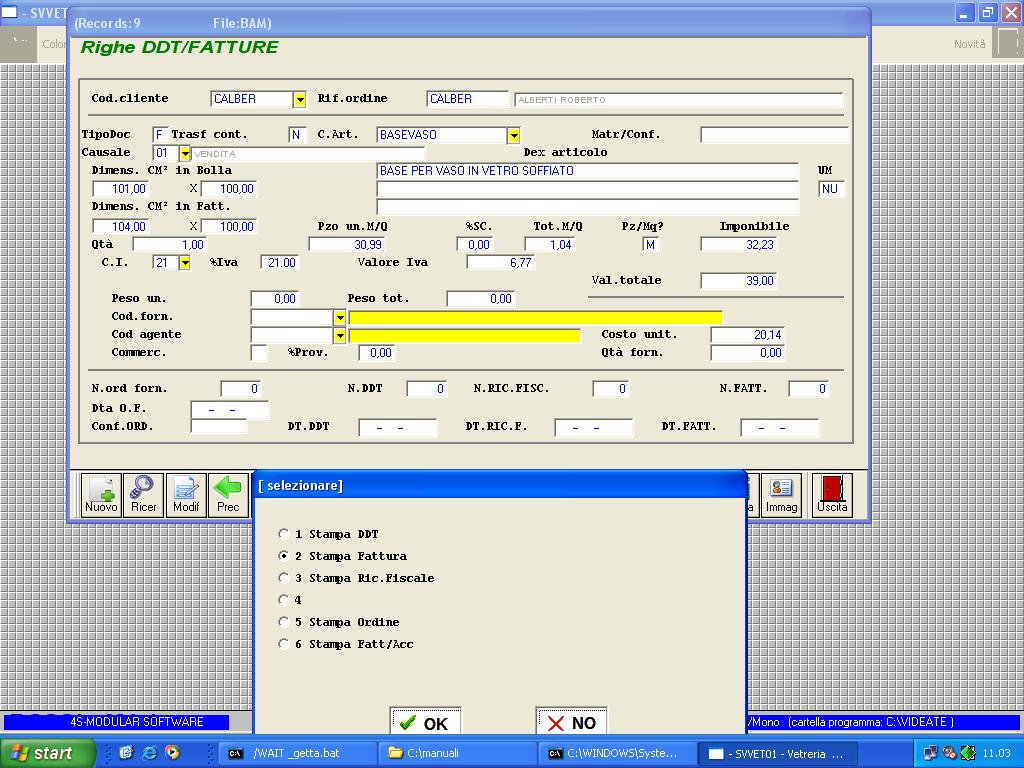Image resolution: width=1024 pixels, height=768 pixels.
Task: Click the Qtà quantity field 1,00
Action: point(170,244)
